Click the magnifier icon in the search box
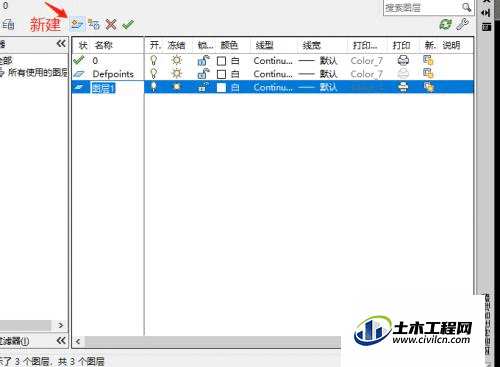500x367 pixels. tap(466, 7)
